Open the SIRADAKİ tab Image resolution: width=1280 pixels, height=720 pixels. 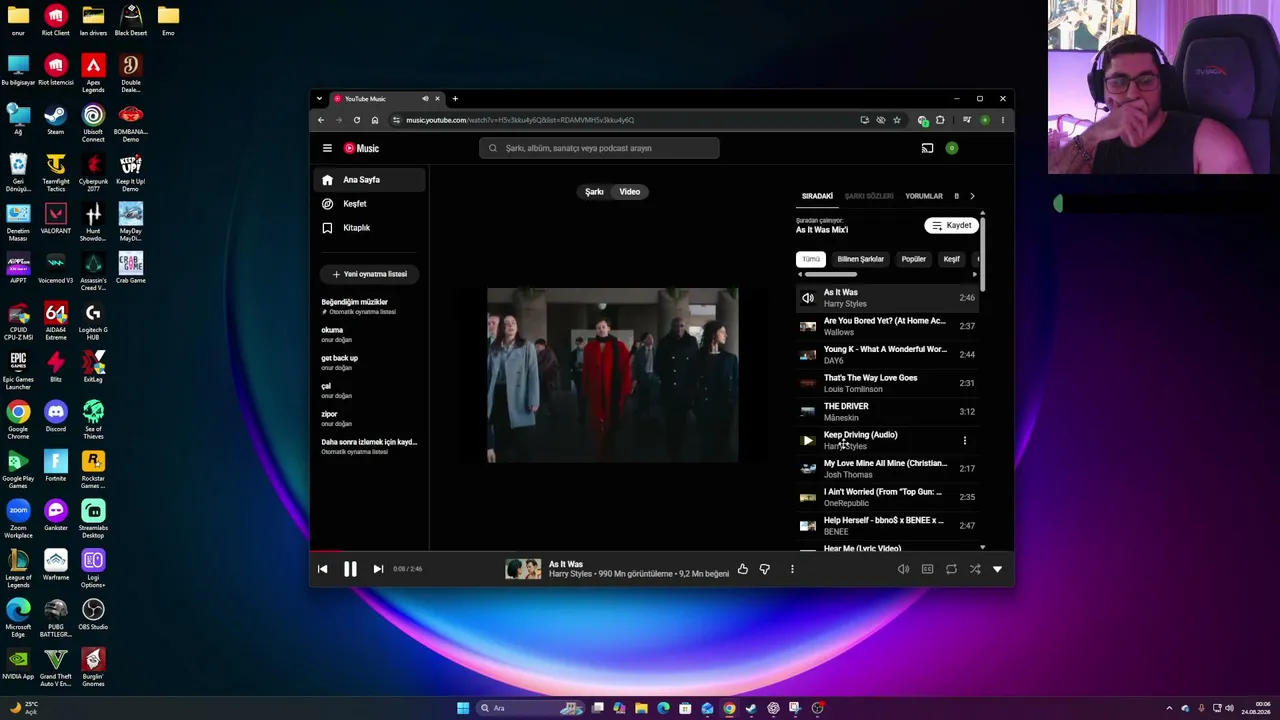pyautogui.click(x=817, y=196)
